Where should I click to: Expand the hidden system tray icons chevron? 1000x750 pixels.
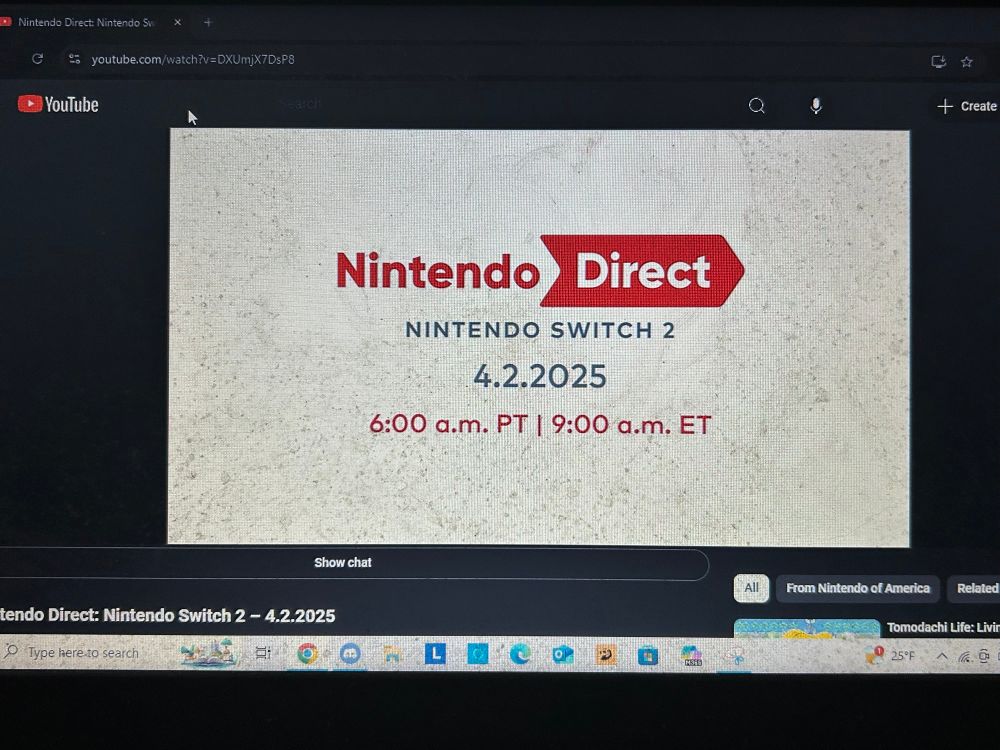[x=941, y=656]
